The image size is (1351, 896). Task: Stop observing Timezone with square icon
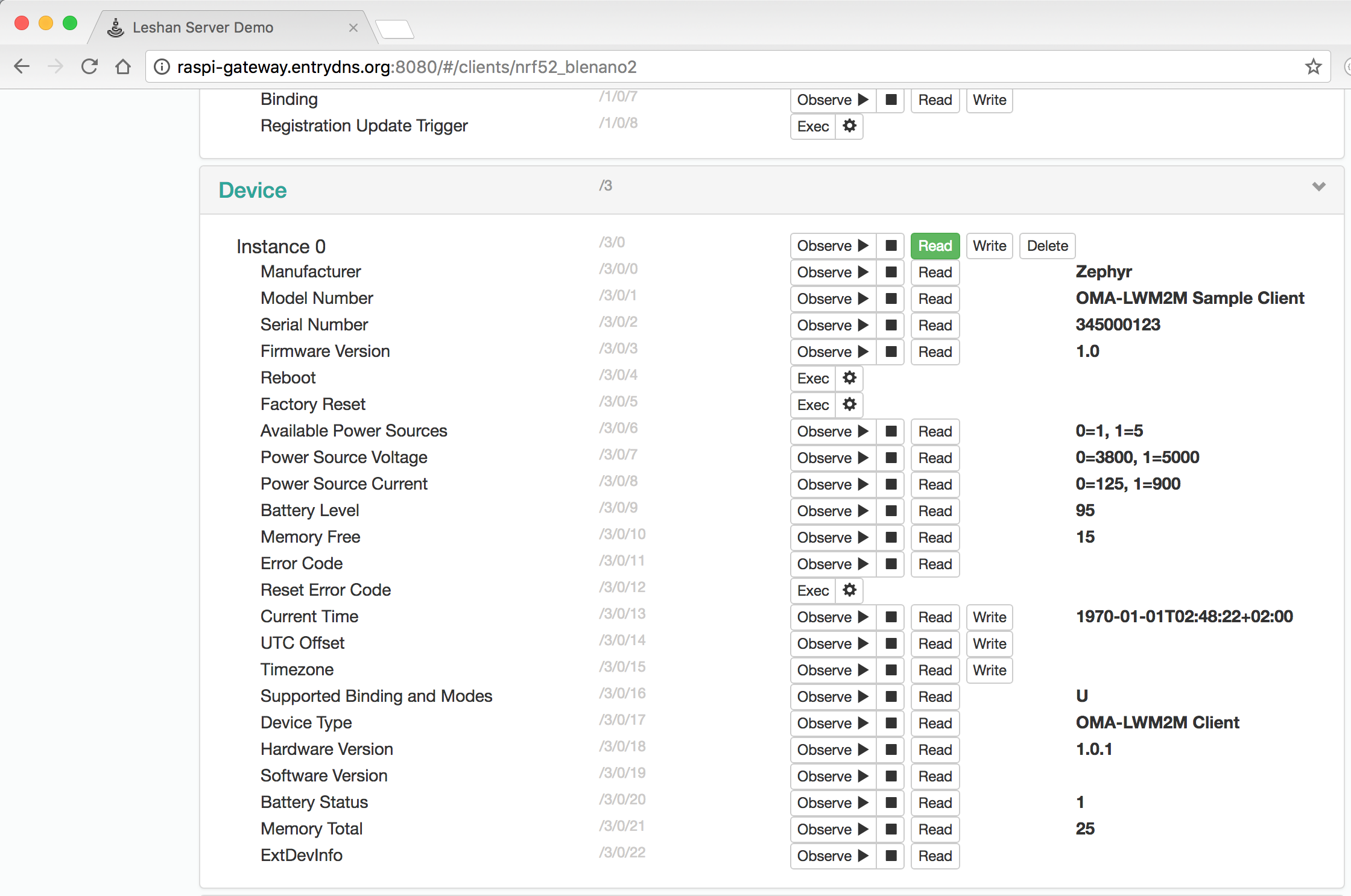tap(890, 670)
